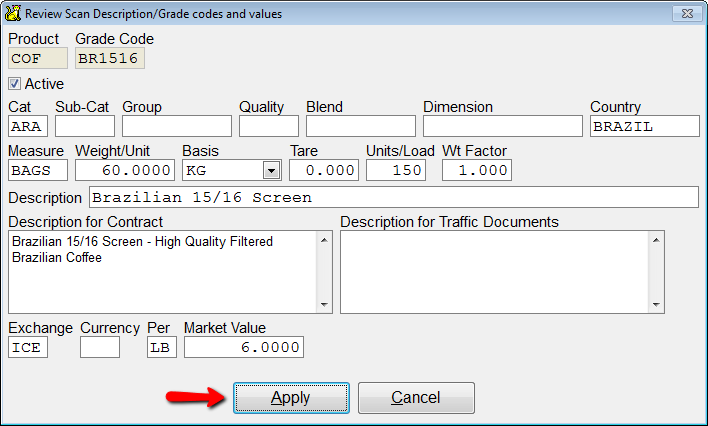Click the Tare field 0.000
The height and width of the screenshot is (426, 708).
click(324, 170)
